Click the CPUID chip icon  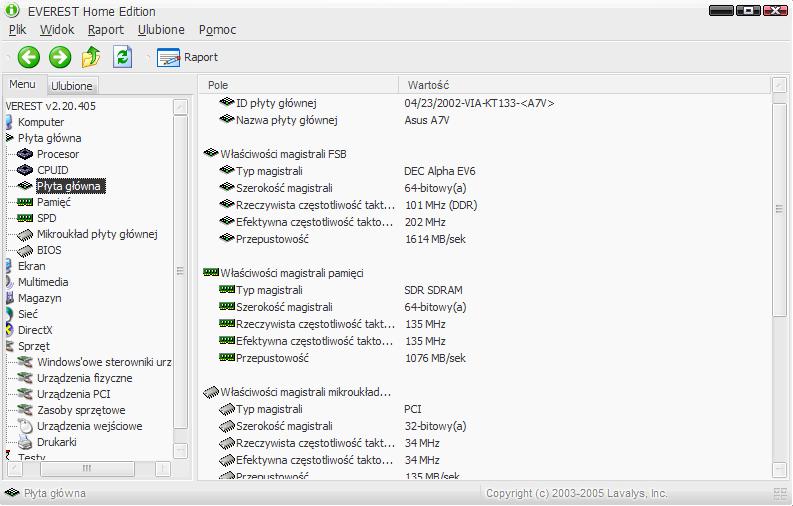click(25, 170)
